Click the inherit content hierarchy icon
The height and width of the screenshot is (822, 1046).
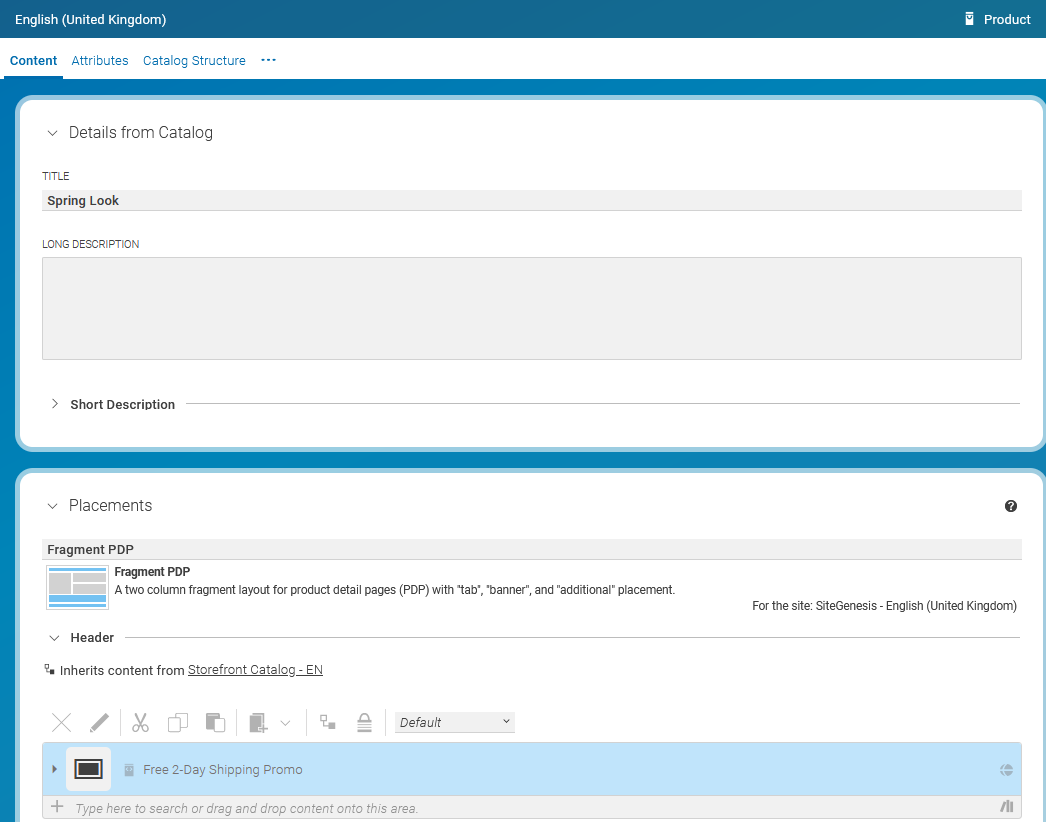point(327,722)
